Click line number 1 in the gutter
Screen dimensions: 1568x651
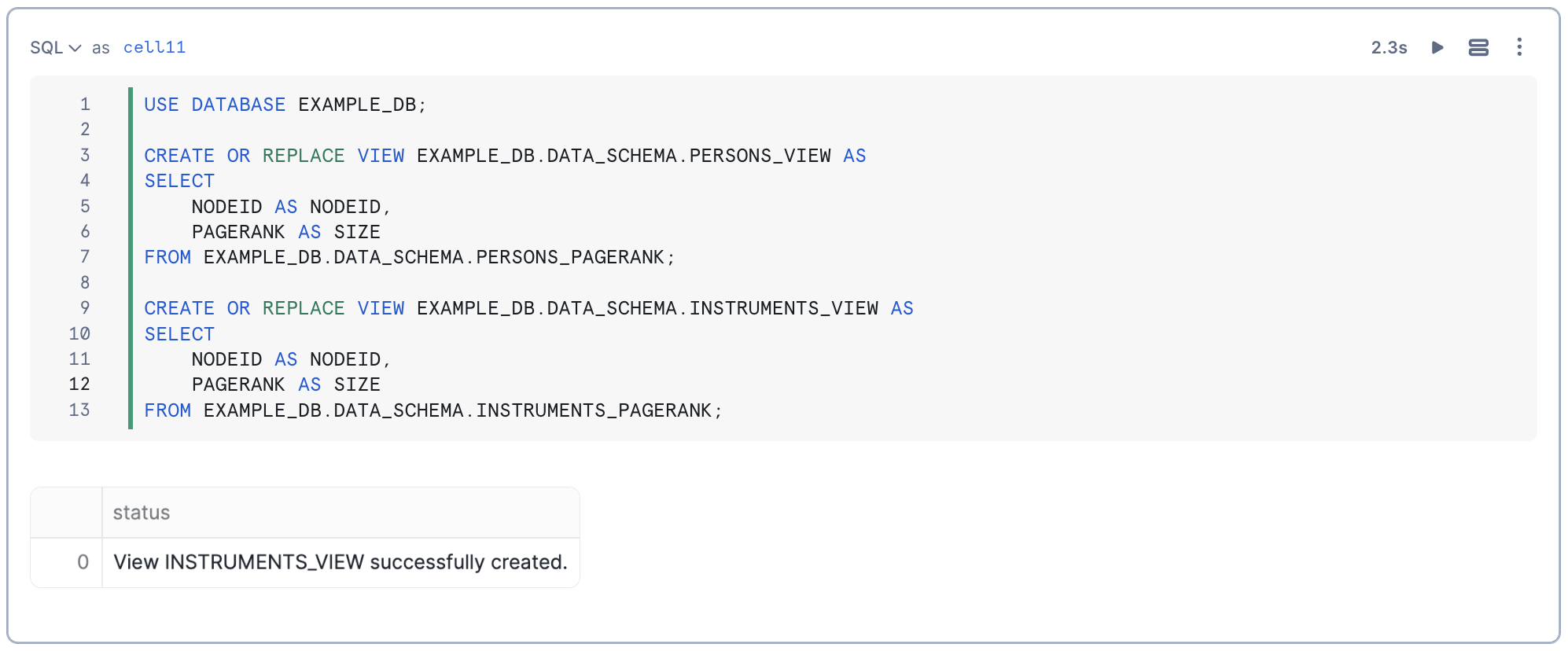coord(85,104)
